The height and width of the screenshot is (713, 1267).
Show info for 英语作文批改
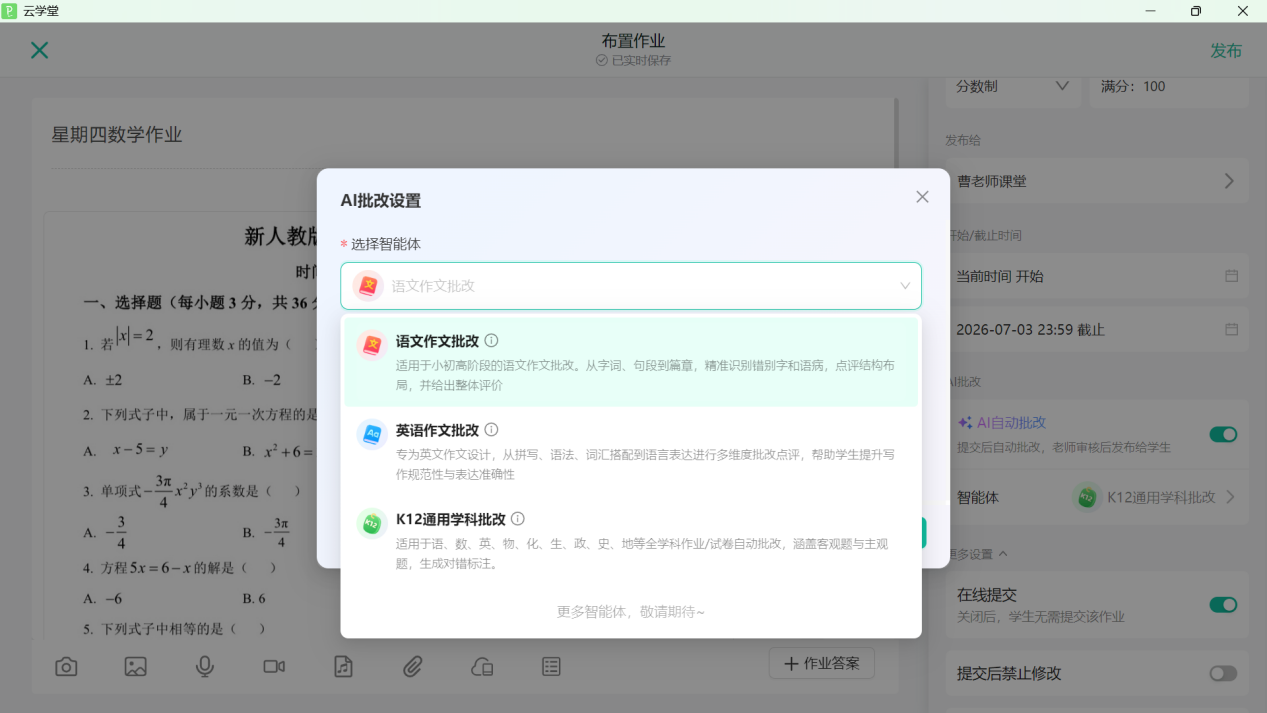tap(491, 430)
